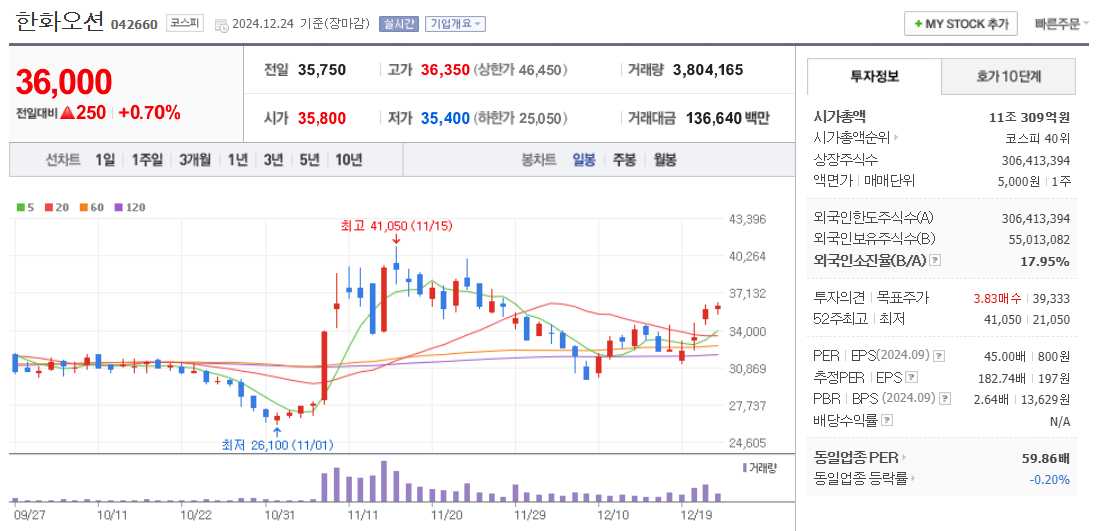The image size is (1098, 531).
Task: Click the 외국인소진율 value 17.95%
Action: click(1046, 261)
